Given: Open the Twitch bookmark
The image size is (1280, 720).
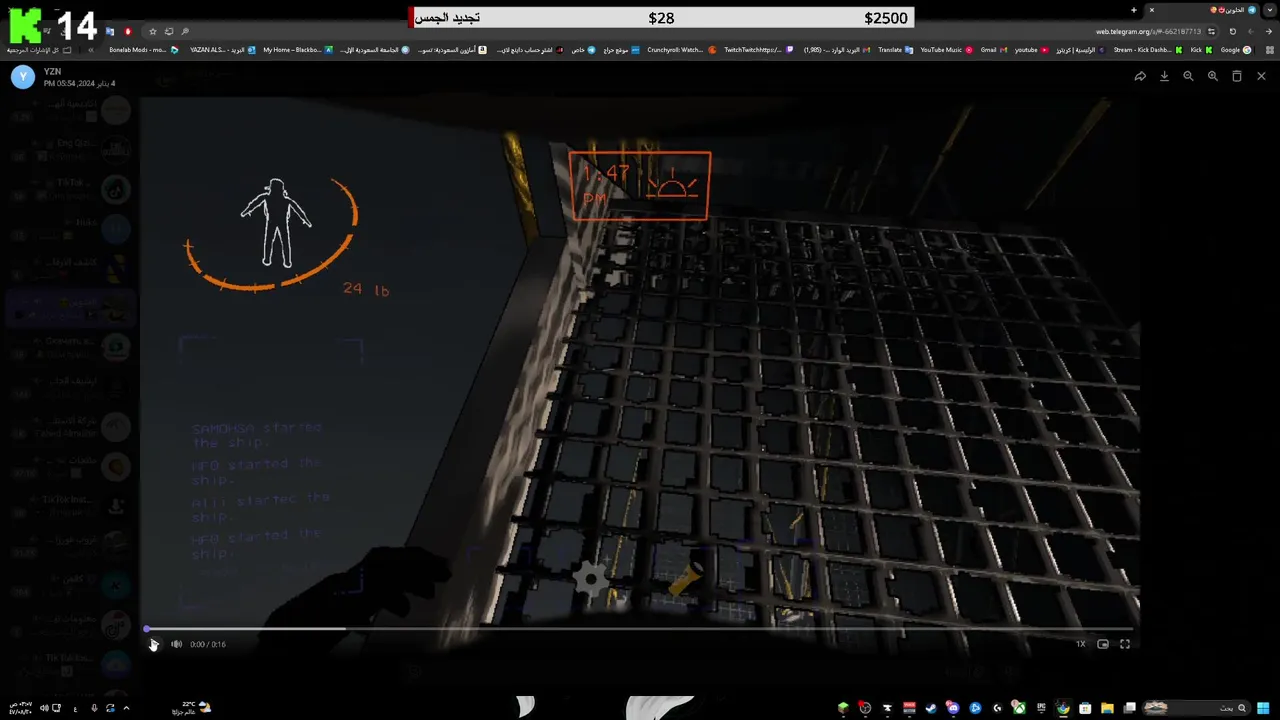Looking at the screenshot, I should pos(758,49).
